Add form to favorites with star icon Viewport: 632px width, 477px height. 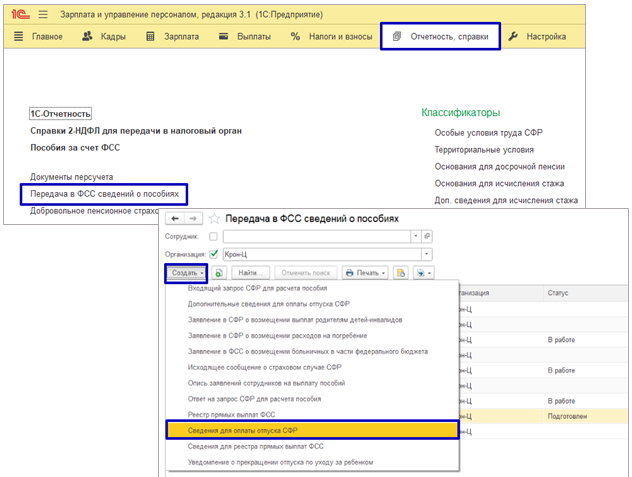[x=214, y=218]
